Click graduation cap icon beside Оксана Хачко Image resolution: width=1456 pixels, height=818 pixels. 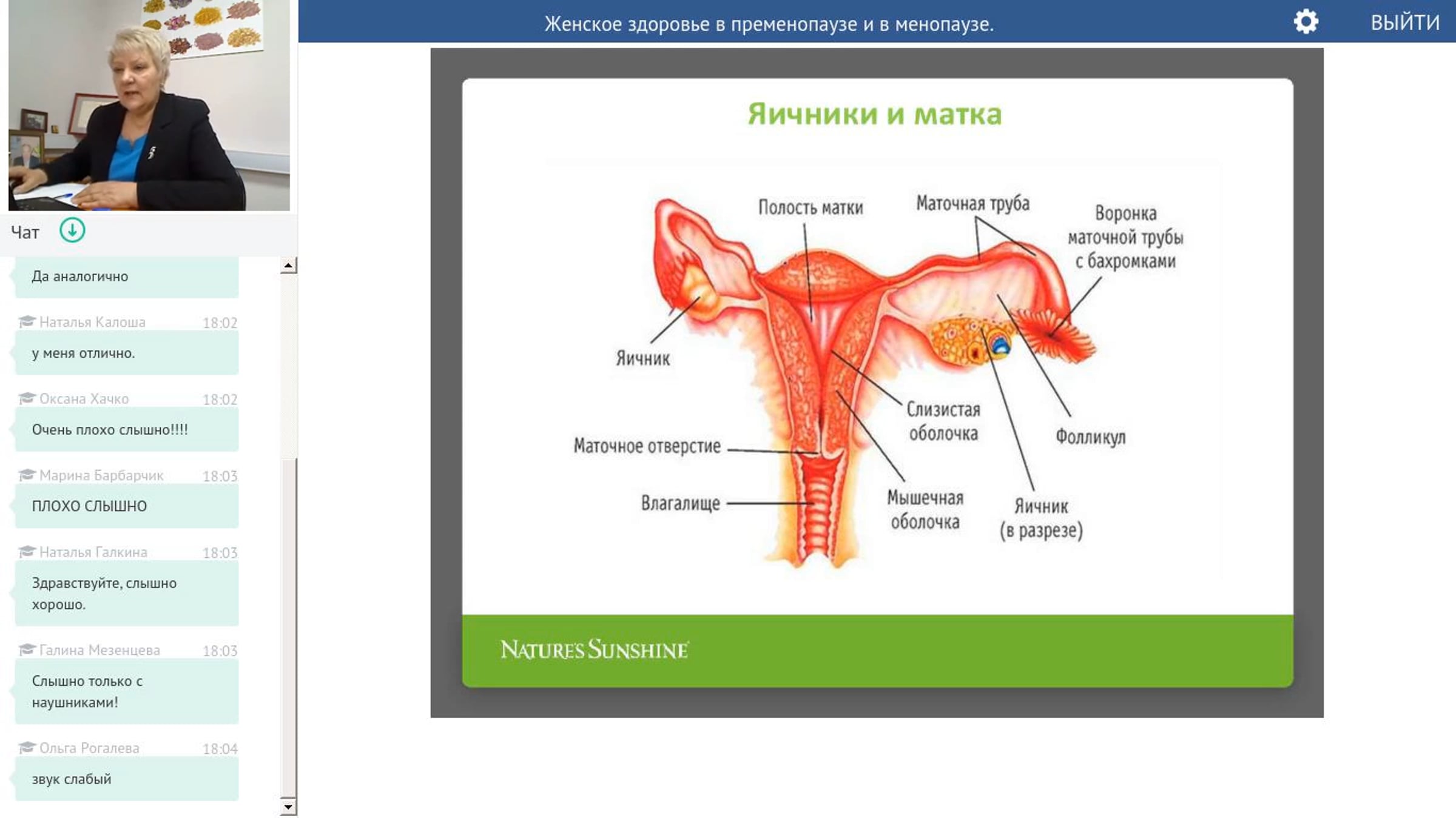point(27,398)
